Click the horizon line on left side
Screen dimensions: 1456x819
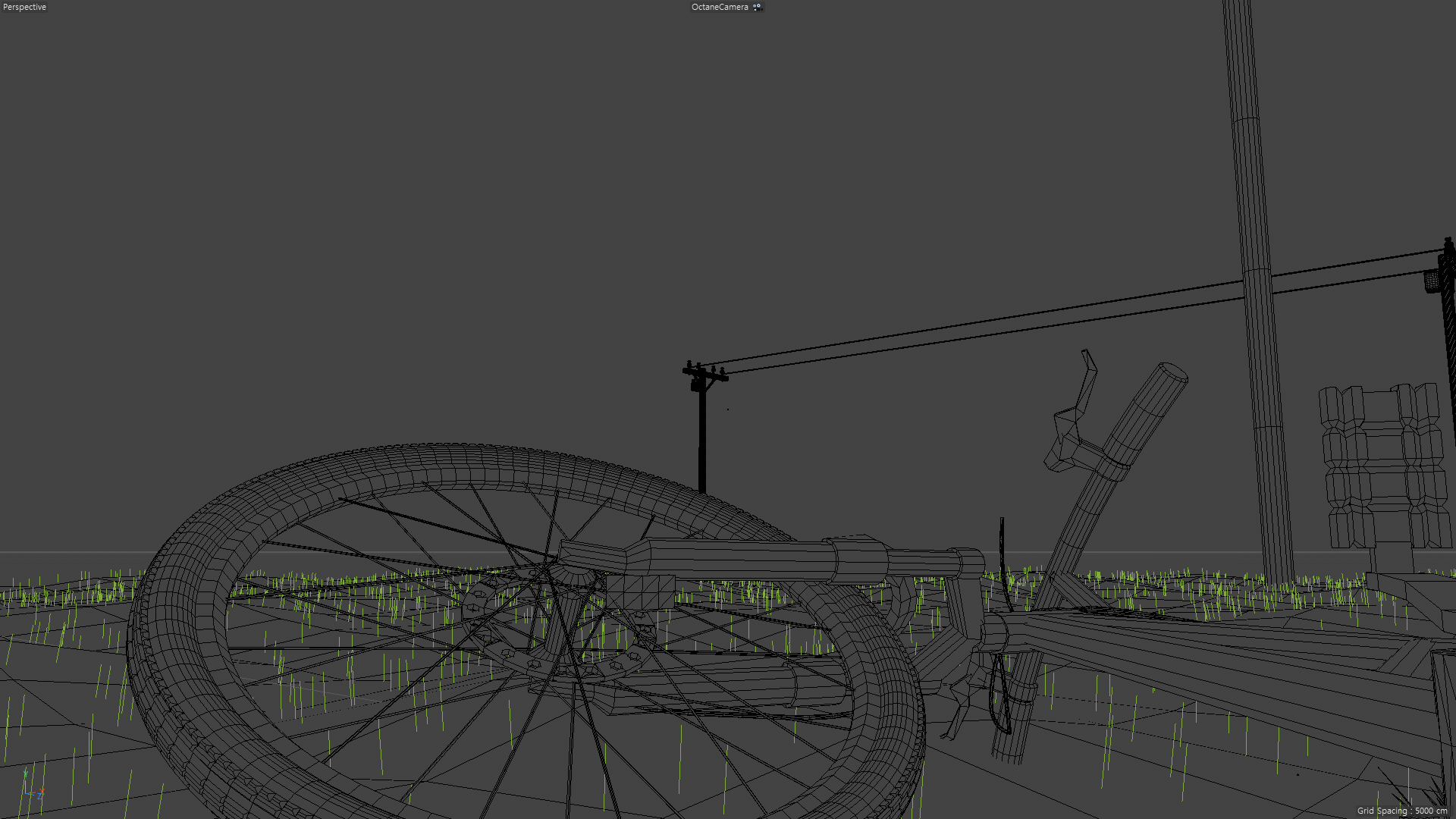click(x=76, y=552)
